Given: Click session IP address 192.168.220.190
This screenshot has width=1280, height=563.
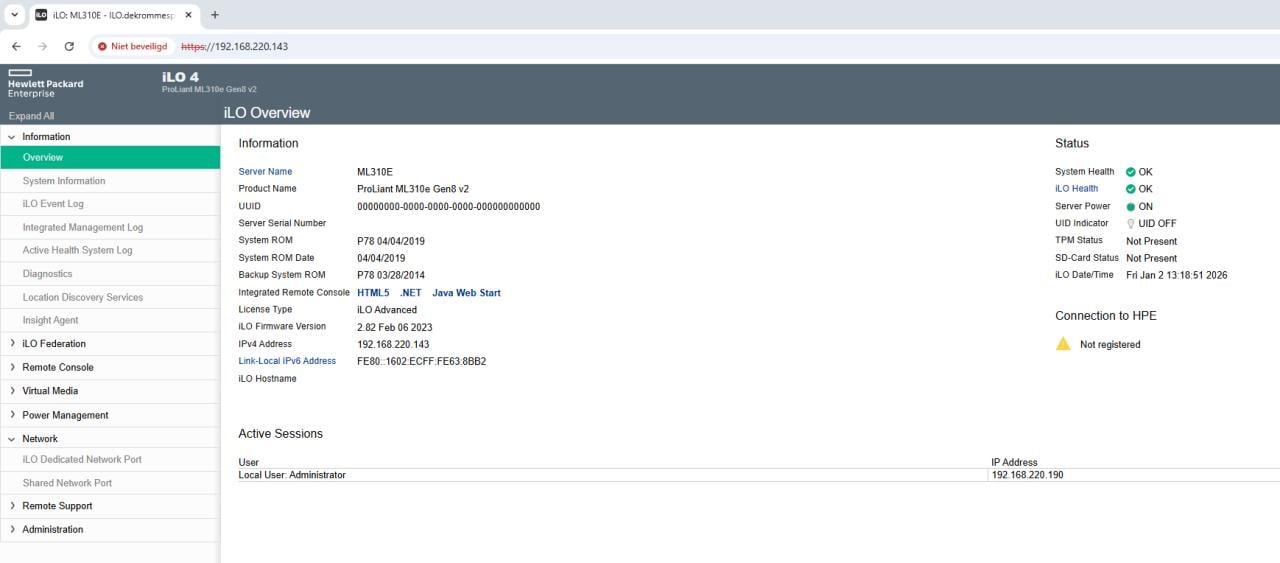Looking at the screenshot, I should (x=1027, y=475).
